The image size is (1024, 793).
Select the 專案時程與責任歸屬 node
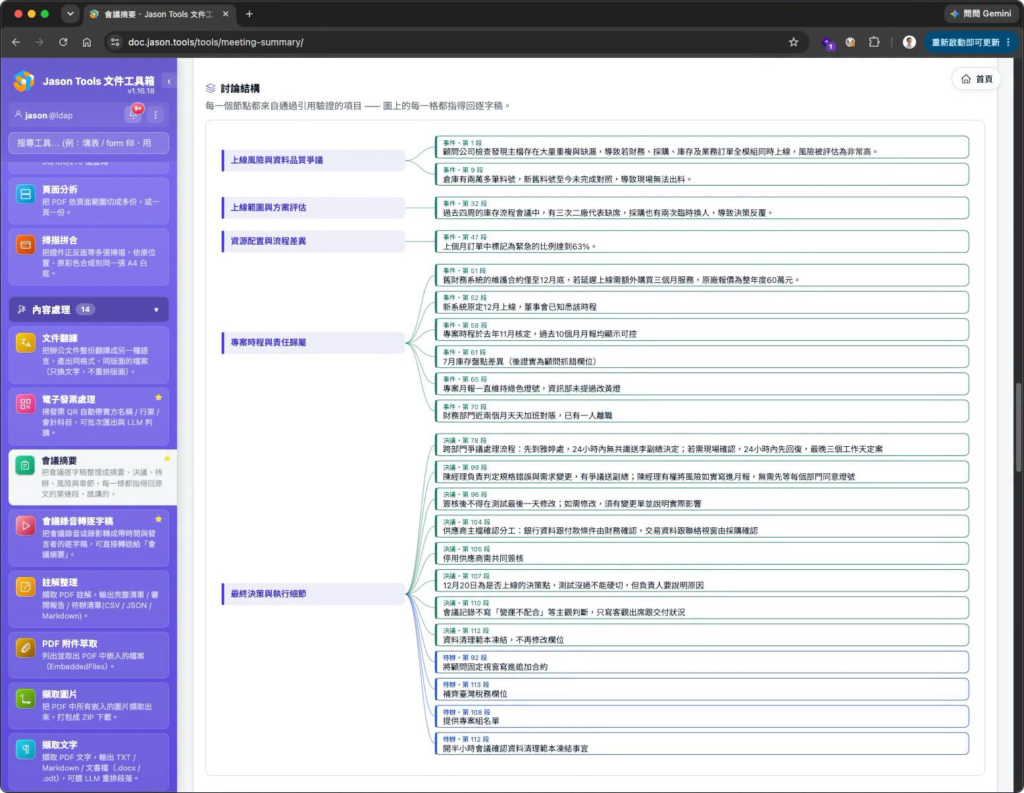tap(313, 342)
